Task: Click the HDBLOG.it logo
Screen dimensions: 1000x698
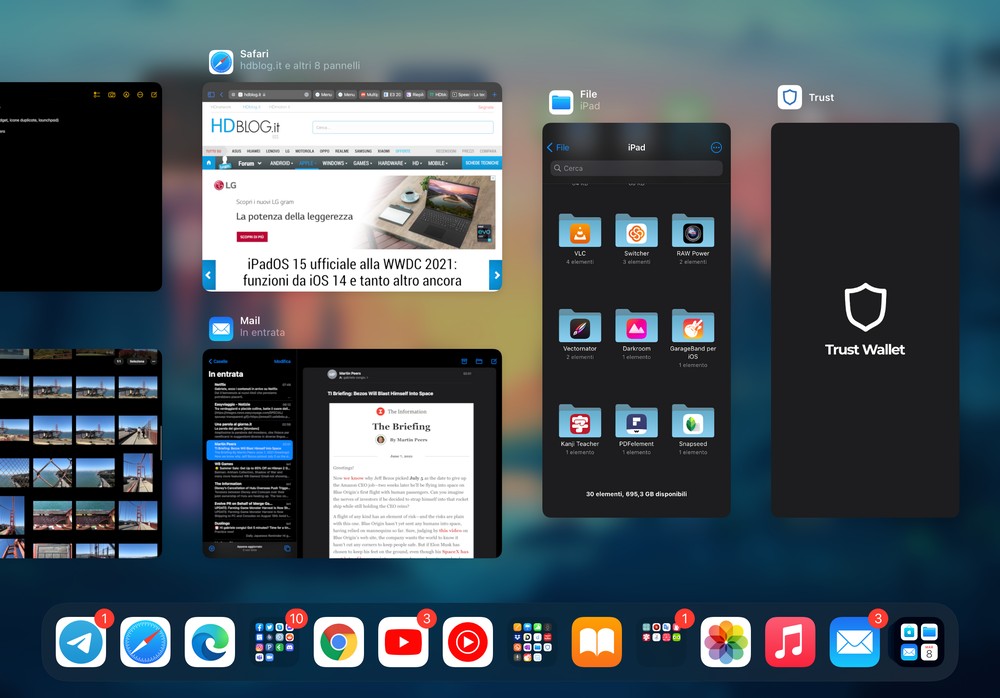Action: coord(245,126)
